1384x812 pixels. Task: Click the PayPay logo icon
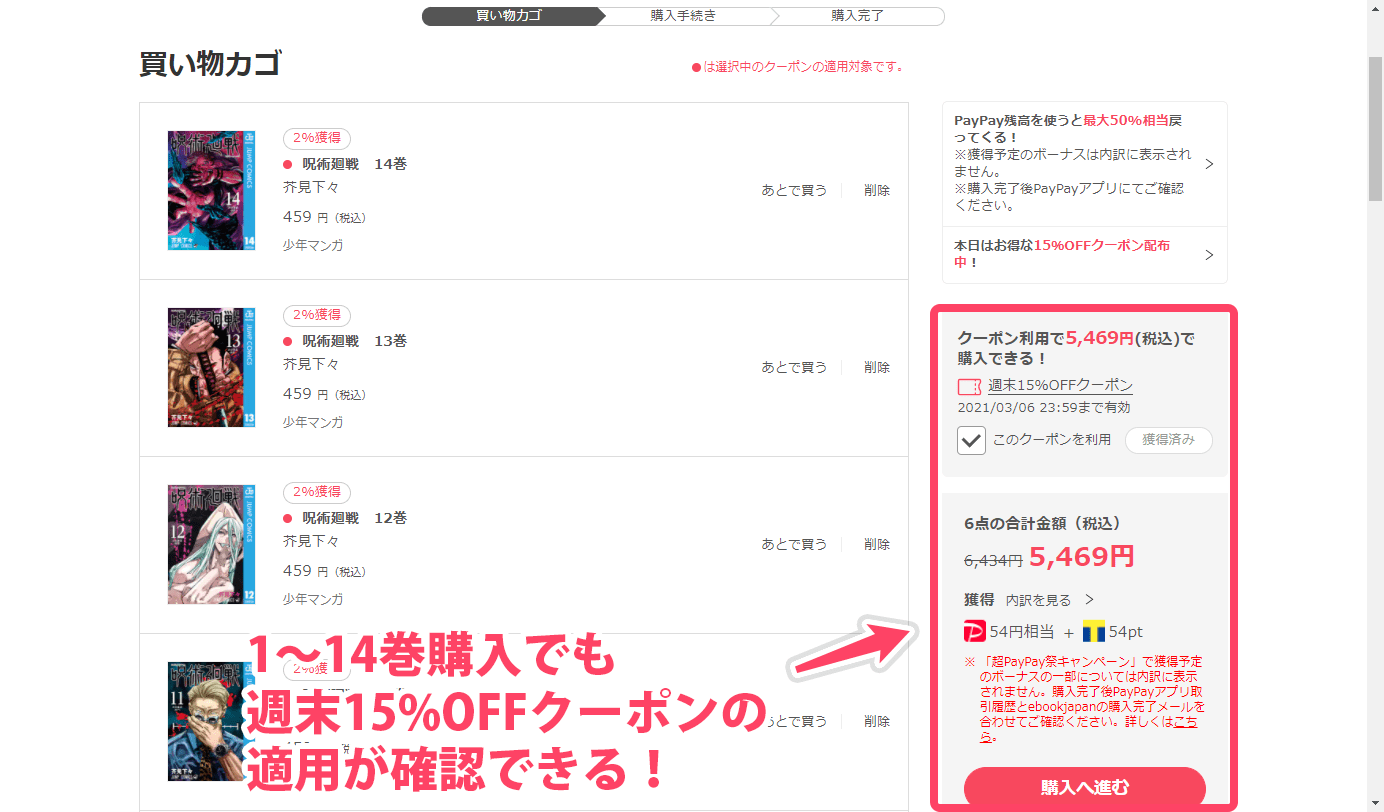coord(974,632)
